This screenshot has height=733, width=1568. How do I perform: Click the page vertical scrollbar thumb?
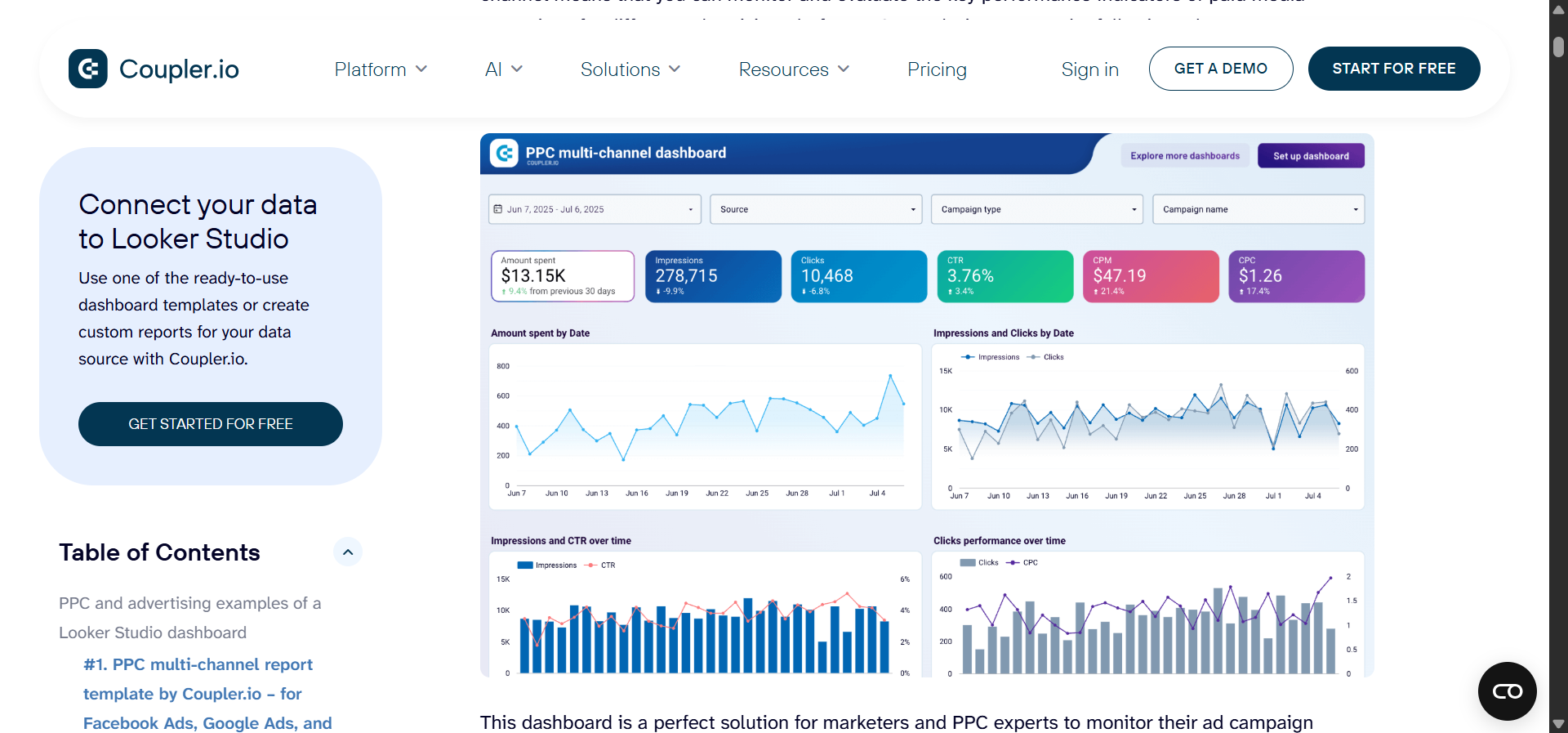click(x=1558, y=47)
